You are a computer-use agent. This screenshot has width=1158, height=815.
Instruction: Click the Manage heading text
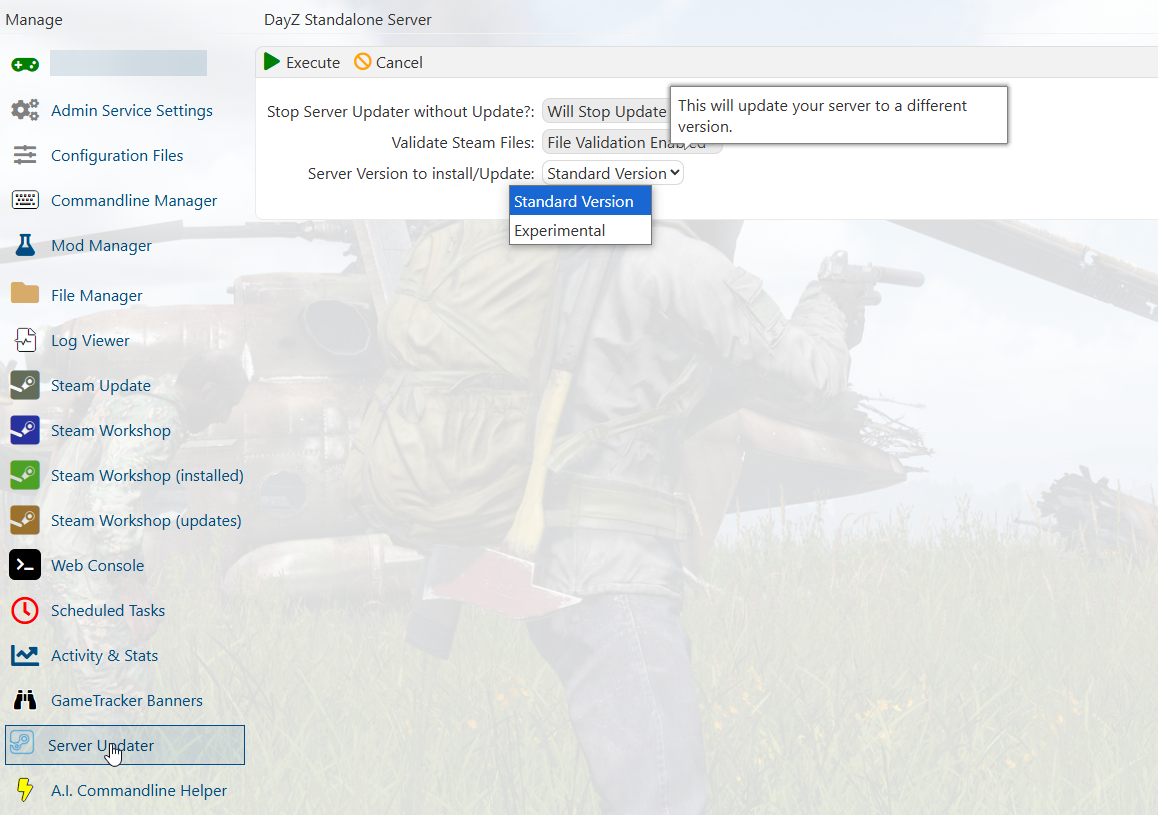34,20
